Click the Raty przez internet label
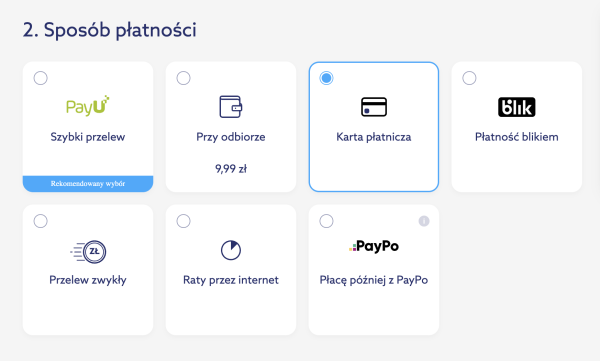The width and height of the screenshot is (600, 361). [231, 280]
